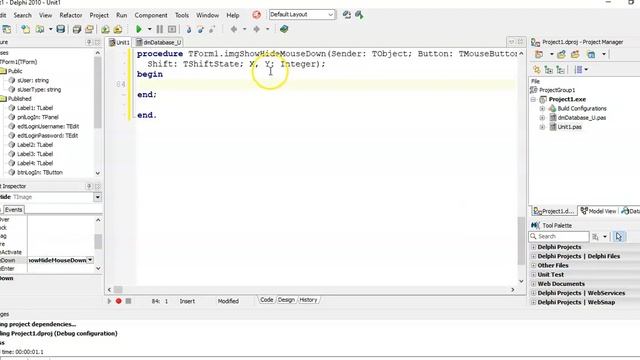Open the Tools menu
Viewport: 640px width, 360px height.
click(182, 15)
